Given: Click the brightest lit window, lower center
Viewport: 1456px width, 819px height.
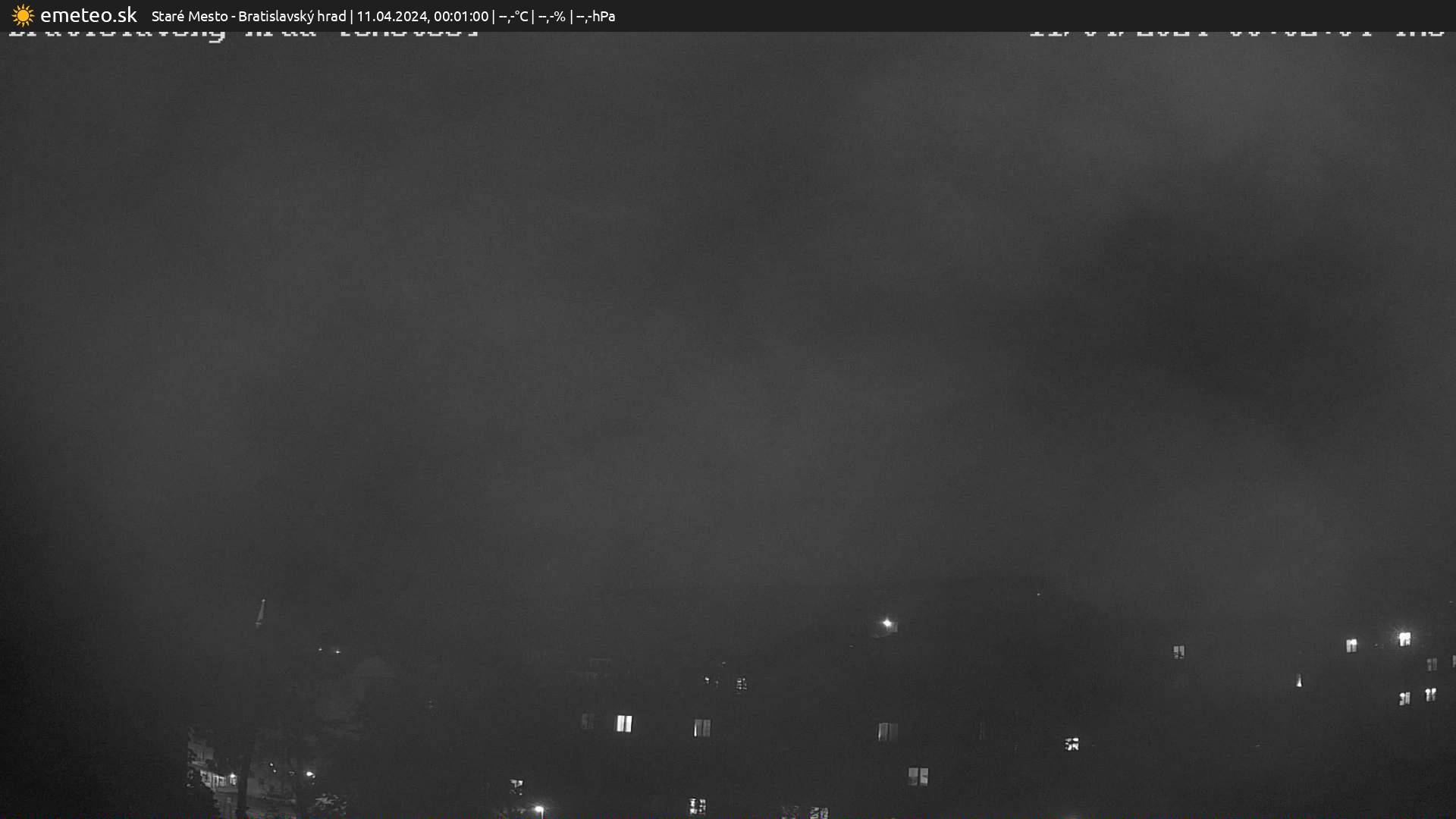Looking at the screenshot, I should tap(623, 723).
